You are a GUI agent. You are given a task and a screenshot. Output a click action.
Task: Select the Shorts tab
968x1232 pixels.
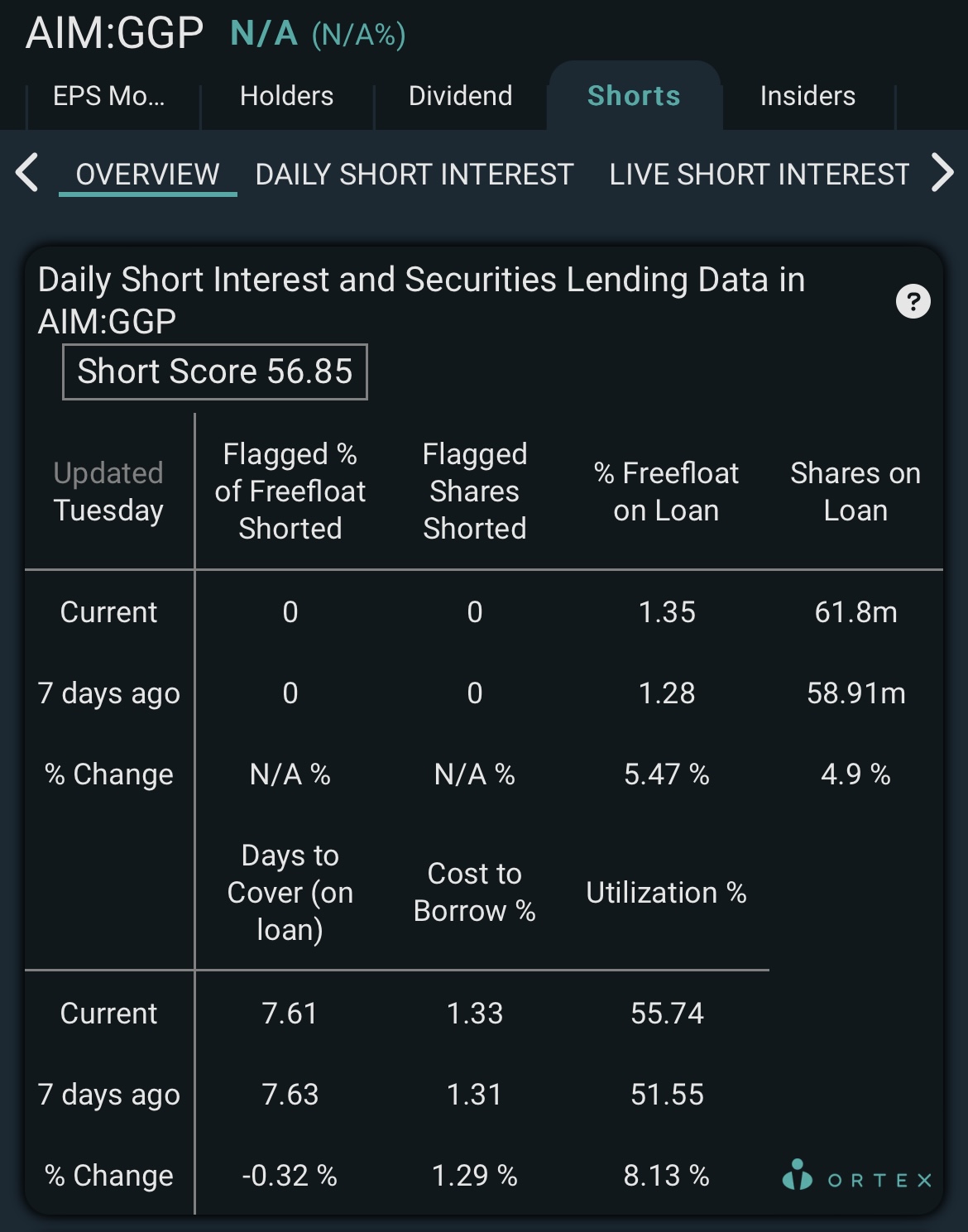click(x=634, y=96)
